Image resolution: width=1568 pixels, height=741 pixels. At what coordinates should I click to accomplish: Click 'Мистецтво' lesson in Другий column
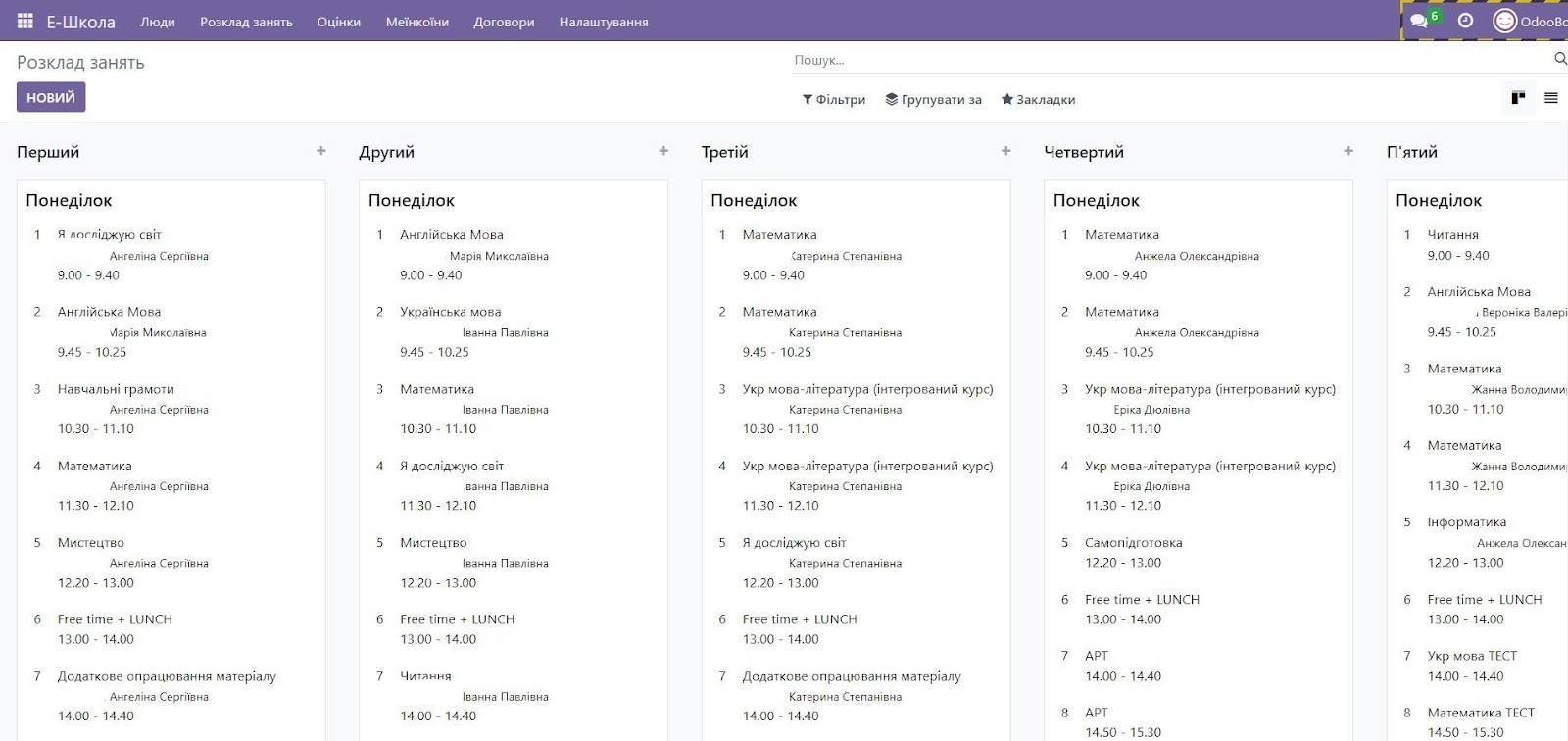coord(433,543)
